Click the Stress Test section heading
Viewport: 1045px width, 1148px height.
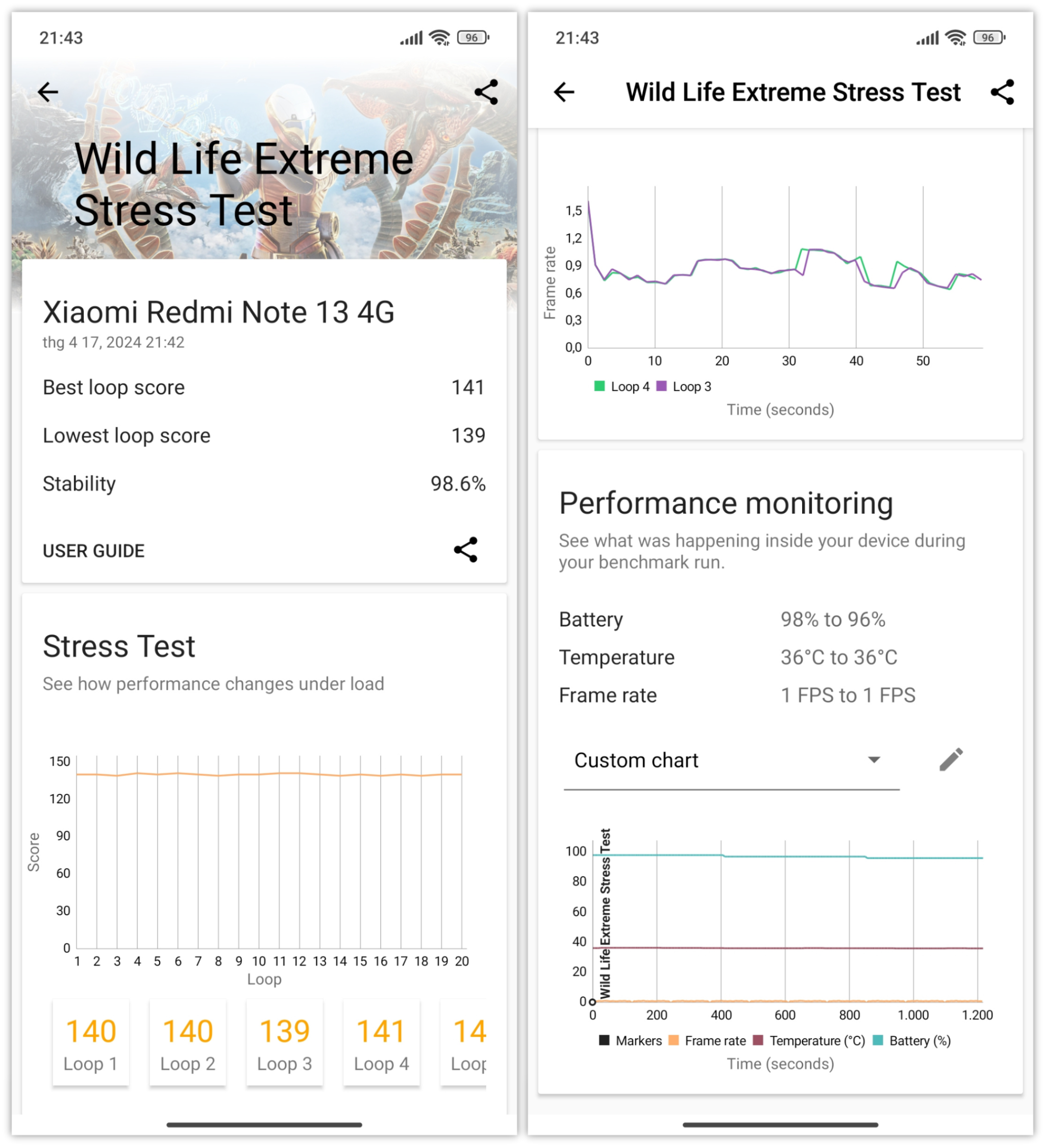point(119,647)
